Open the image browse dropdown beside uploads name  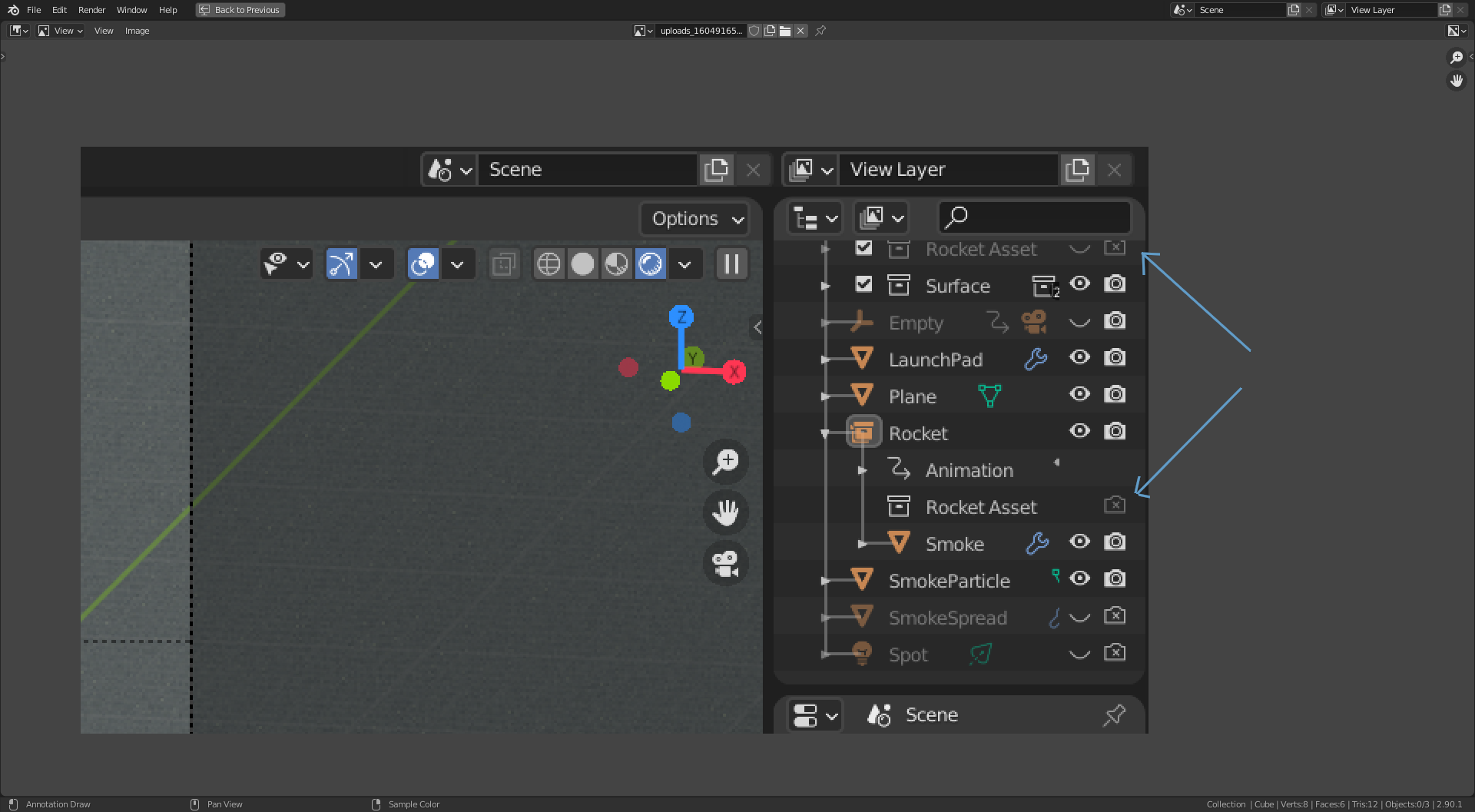point(643,31)
